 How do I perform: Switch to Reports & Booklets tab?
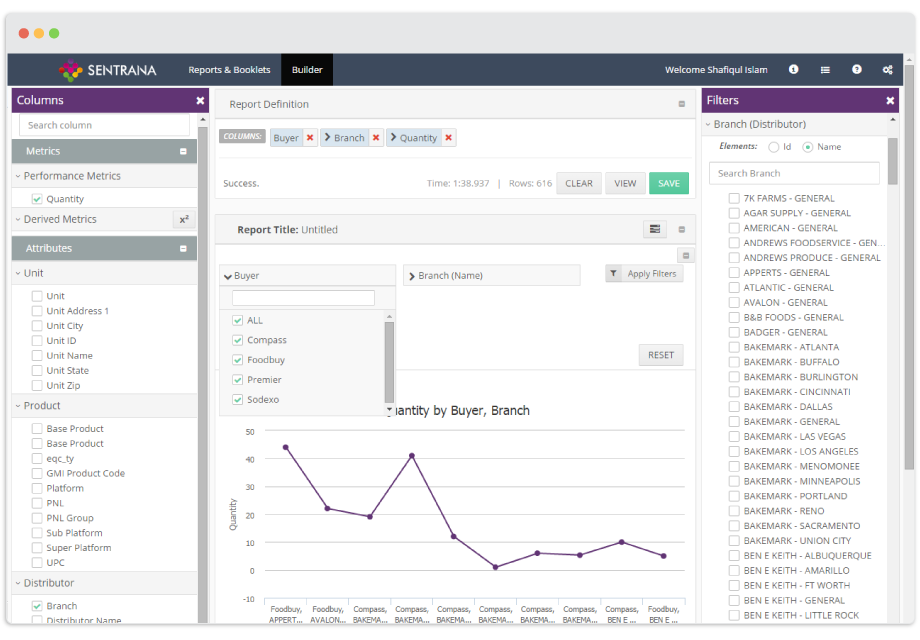click(x=229, y=70)
